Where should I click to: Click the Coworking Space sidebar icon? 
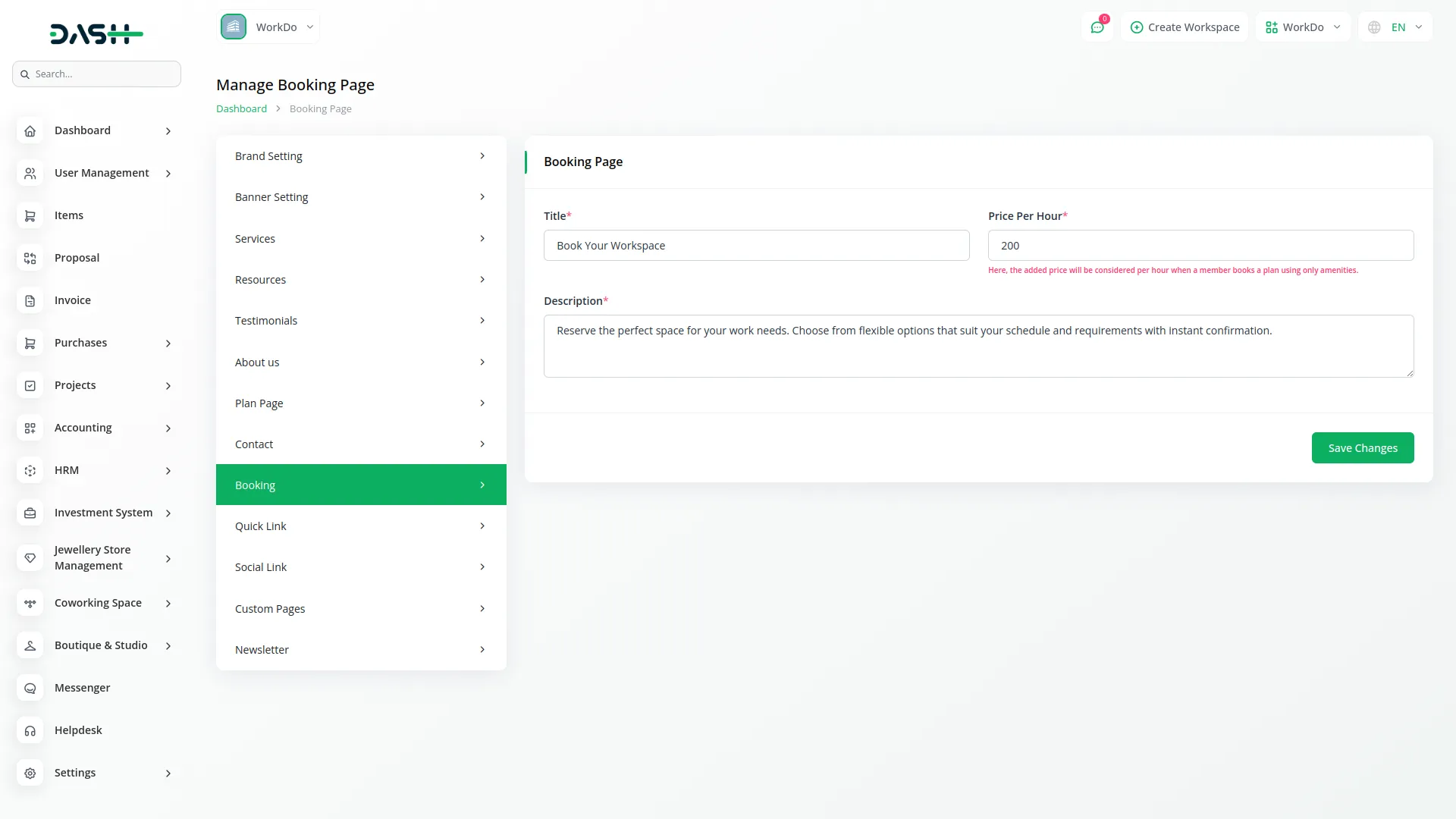point(30,604)
